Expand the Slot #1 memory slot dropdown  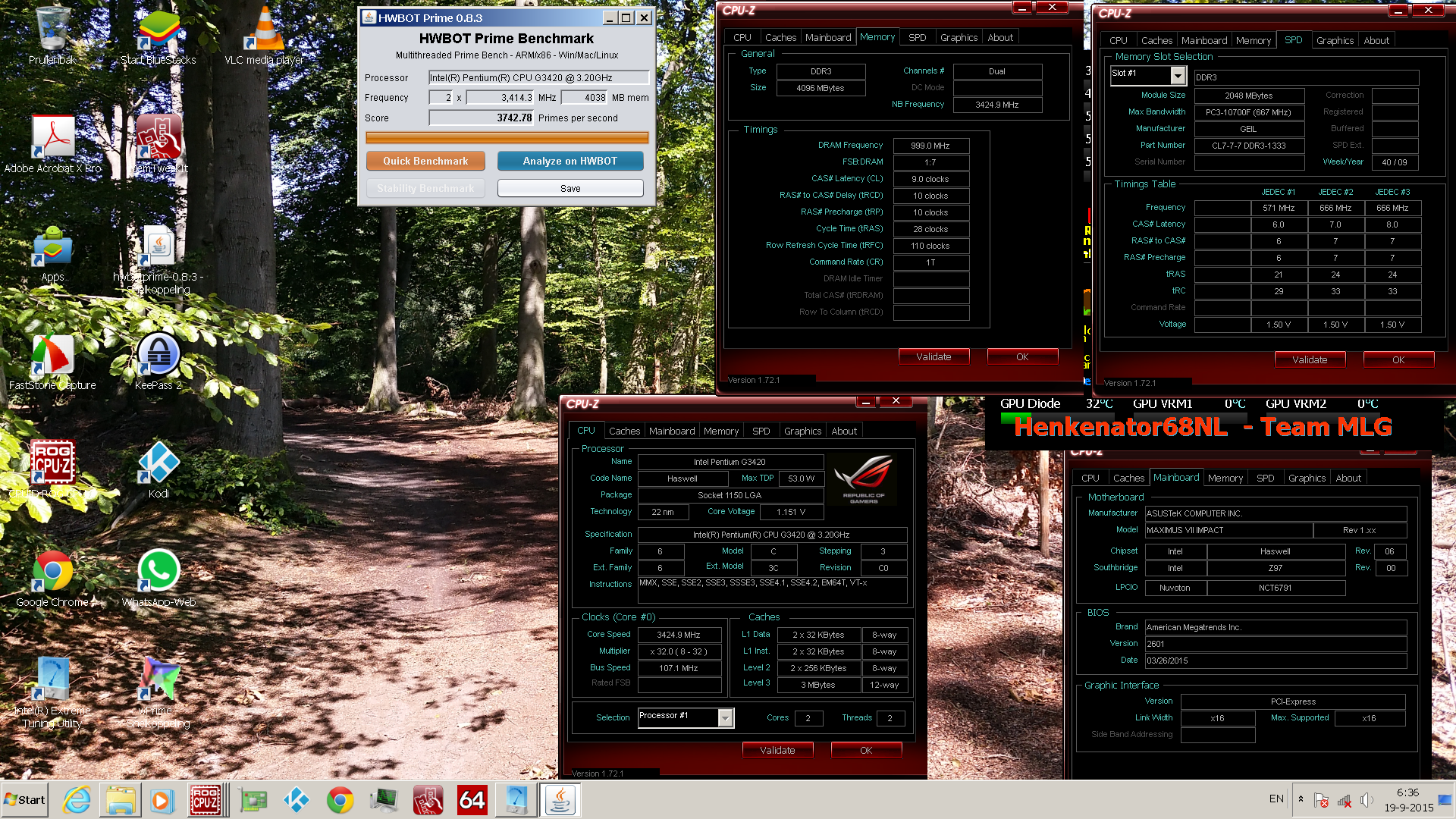click(1178, 75)
